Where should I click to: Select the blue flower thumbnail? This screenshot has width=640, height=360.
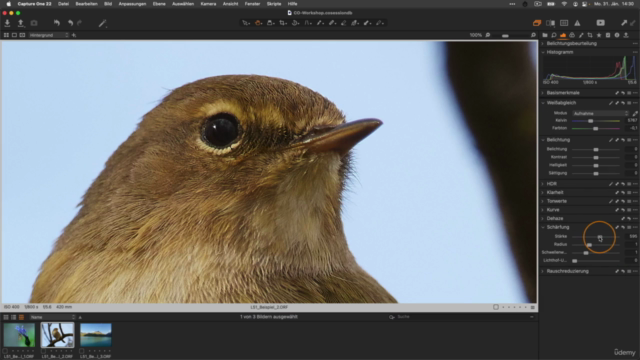pos(19,335)
